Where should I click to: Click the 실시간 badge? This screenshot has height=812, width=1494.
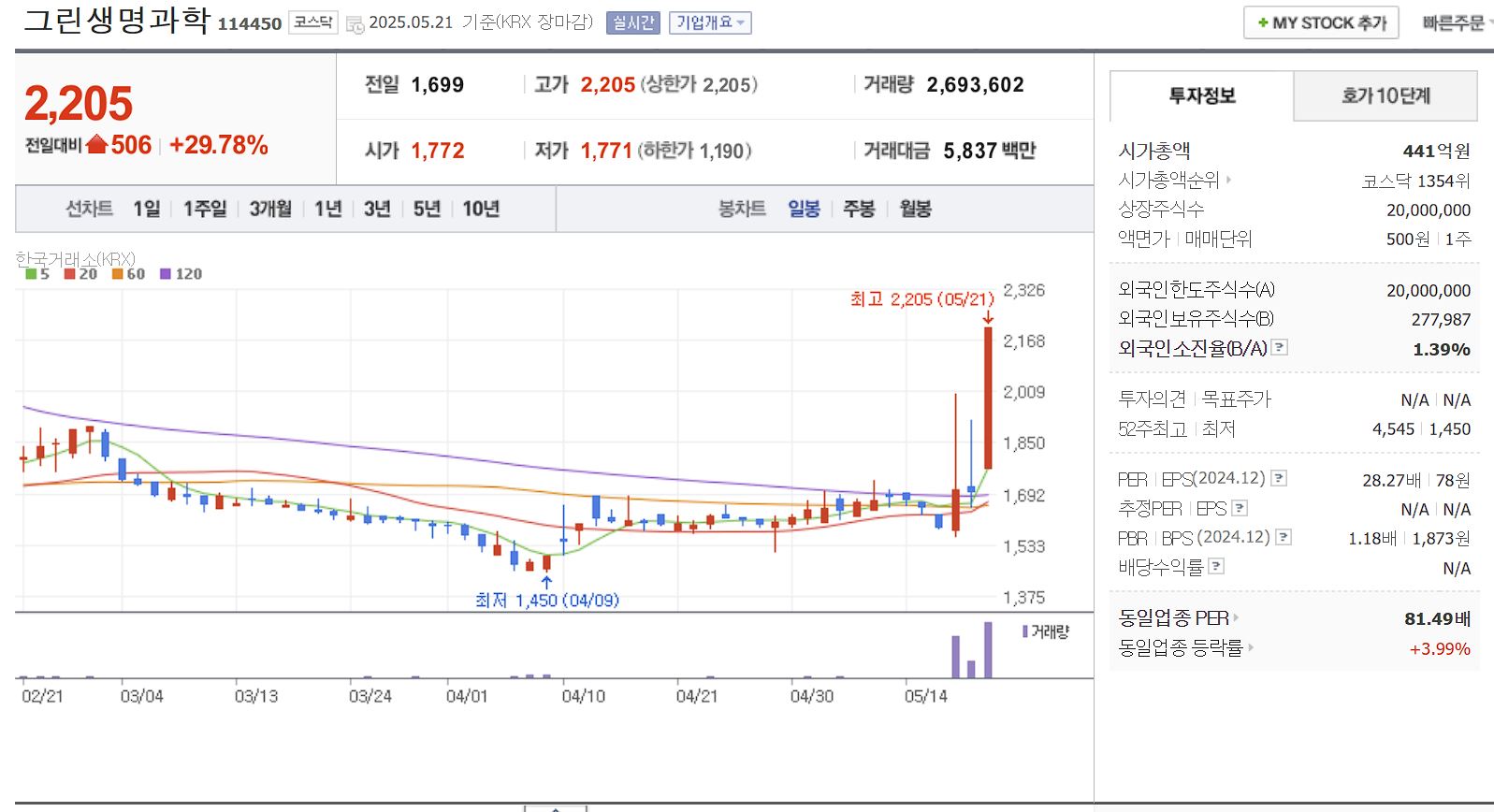click(633, 22)
